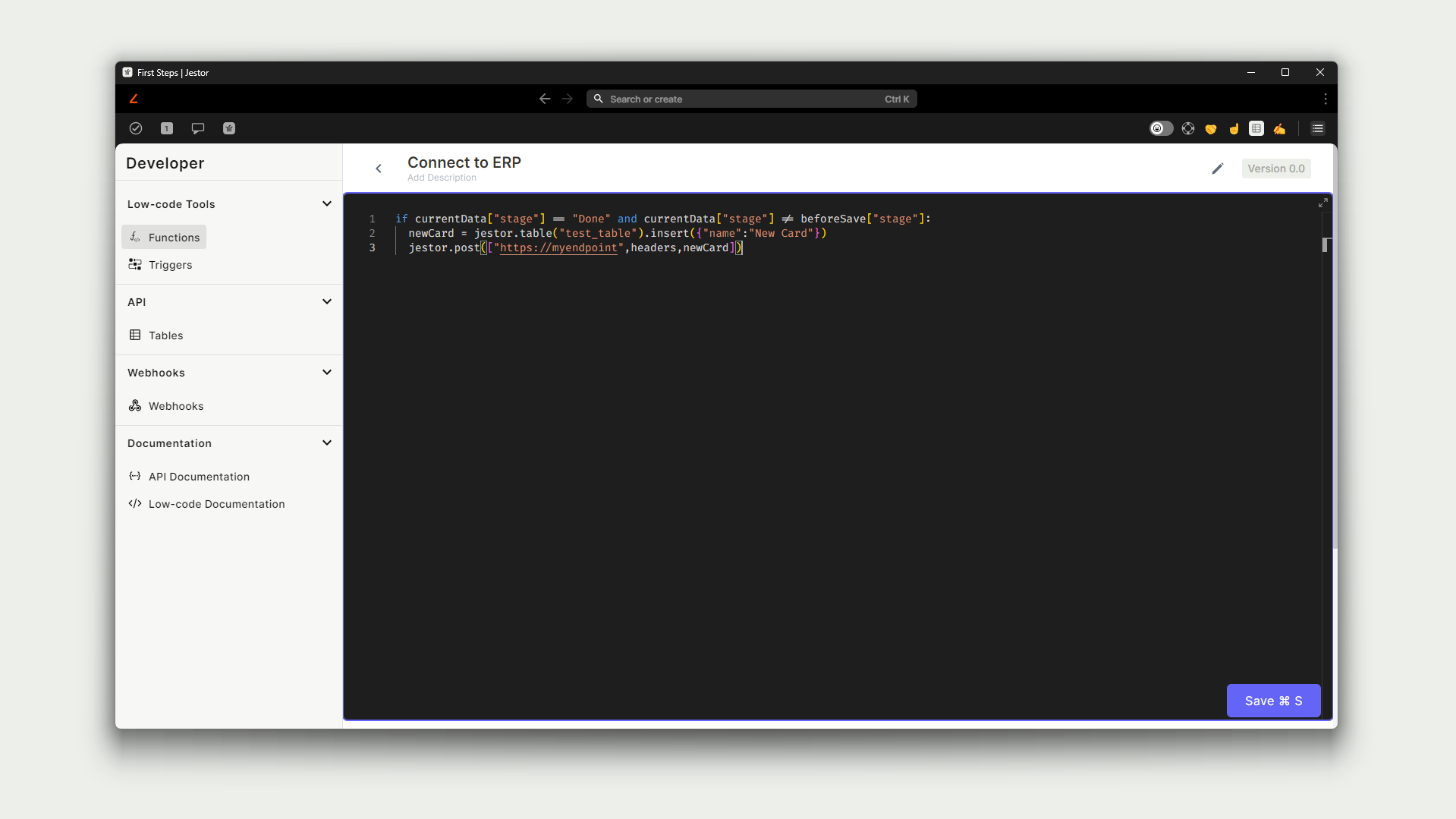
Task: Open Low-code Documentation link
Action: point(206,503)
